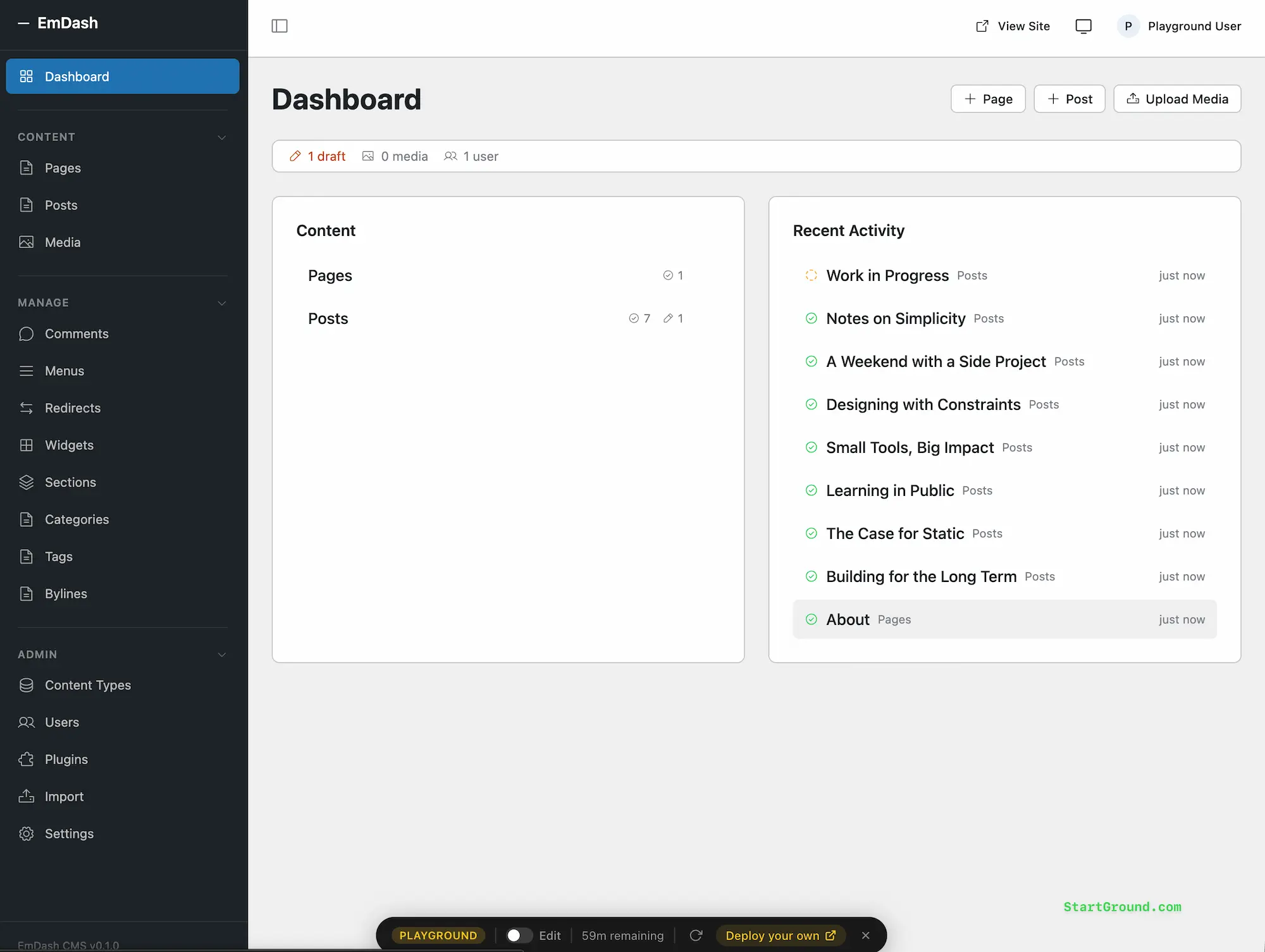Viewport: 1265px width, 952px height.
Task: Click the View Site link
Action: pos(1012,26)
